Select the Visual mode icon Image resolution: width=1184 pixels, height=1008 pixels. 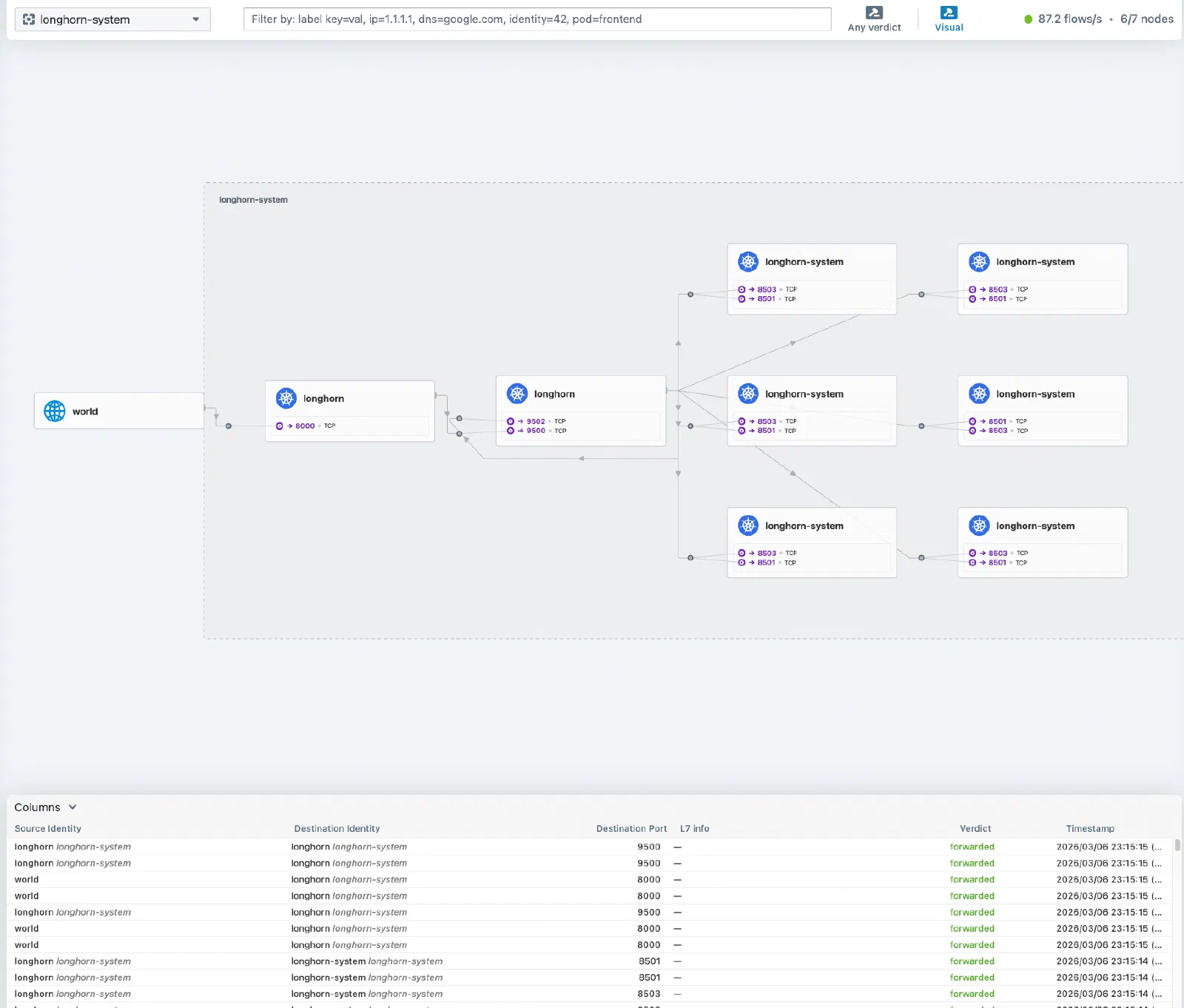pyautogui.click(x=949, y=13)
